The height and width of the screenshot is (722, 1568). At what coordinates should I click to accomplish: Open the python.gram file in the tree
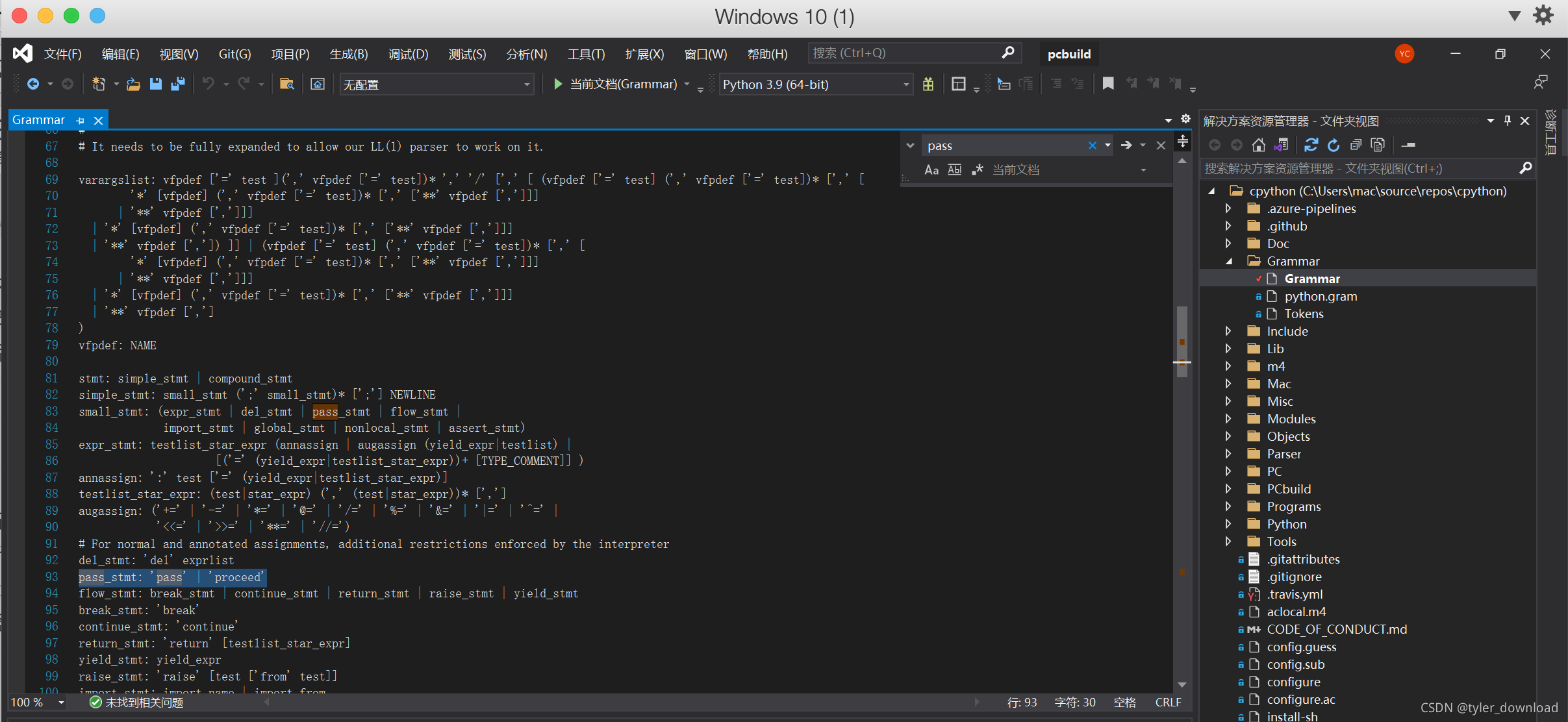point(1320,296)
